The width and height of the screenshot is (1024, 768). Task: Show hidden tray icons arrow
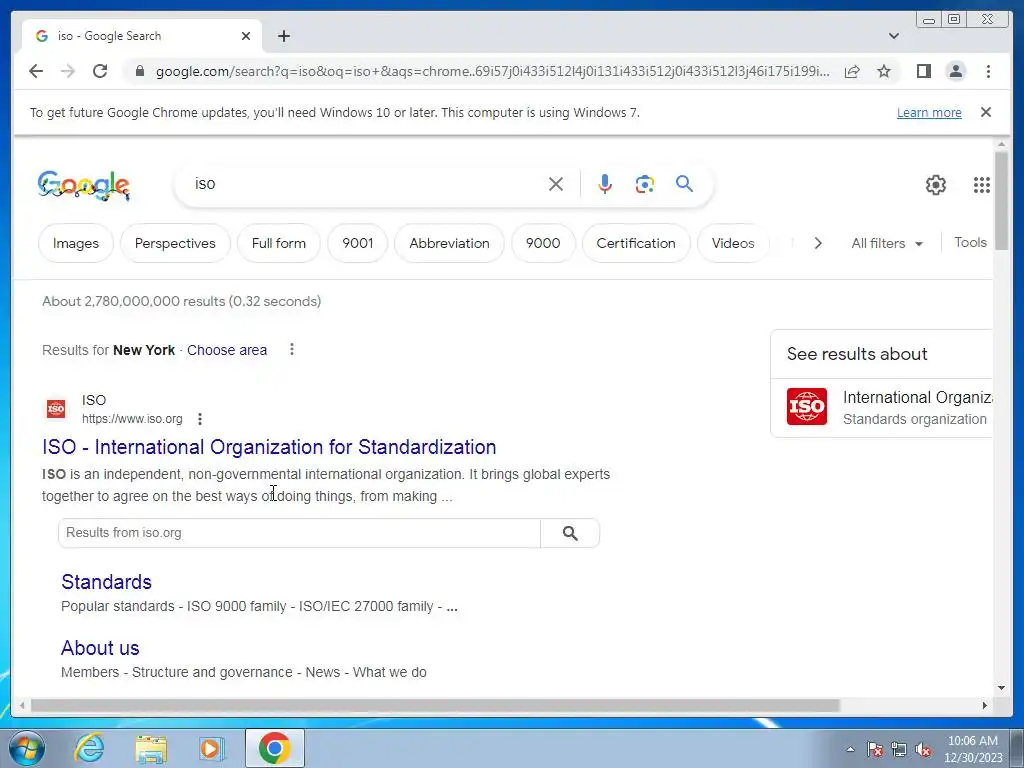pyautogui.click(x=850, y=749)
